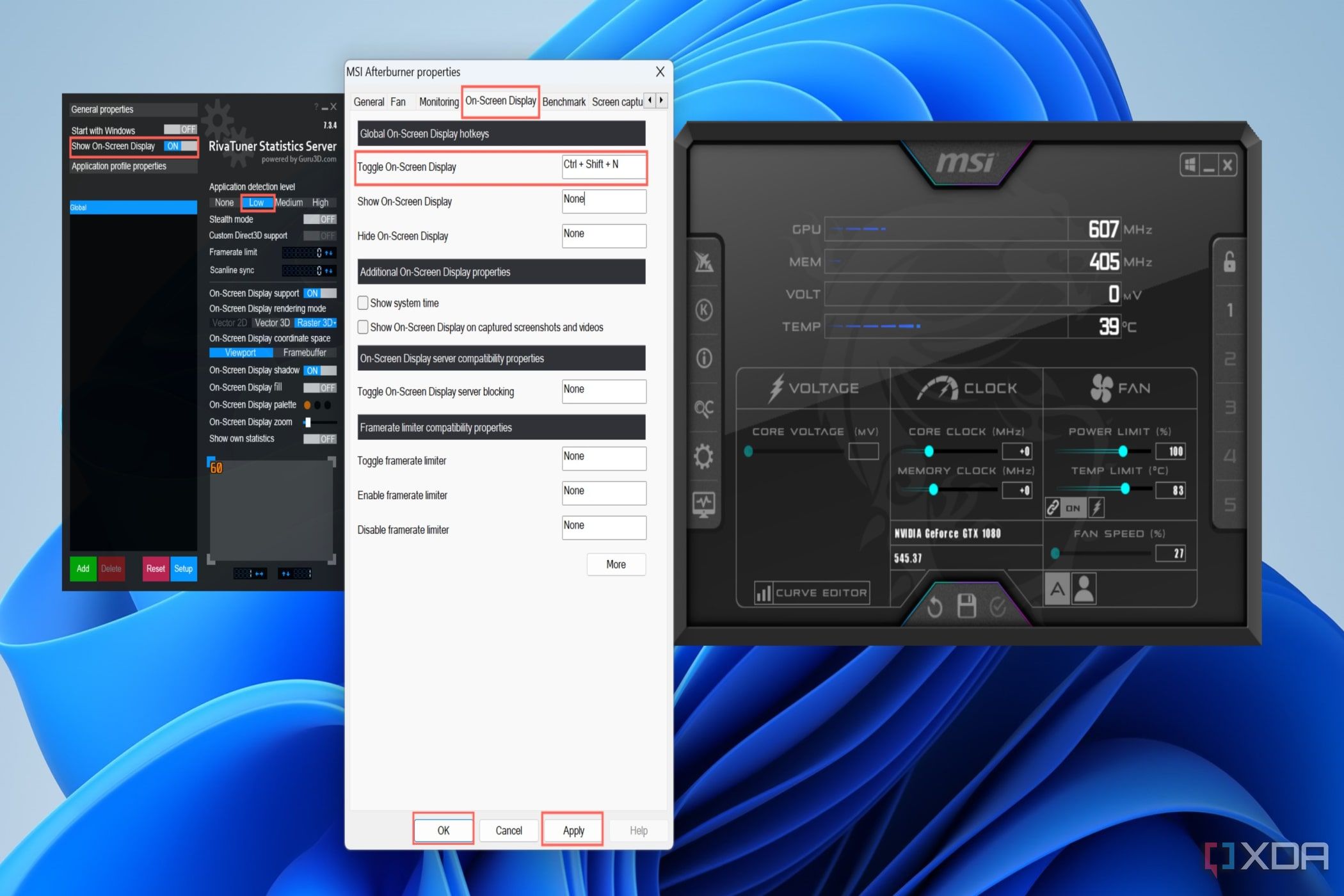Select profile slot 1 in Afterburner
The width and height of the screenshot is (1344, 896).
1229,310
